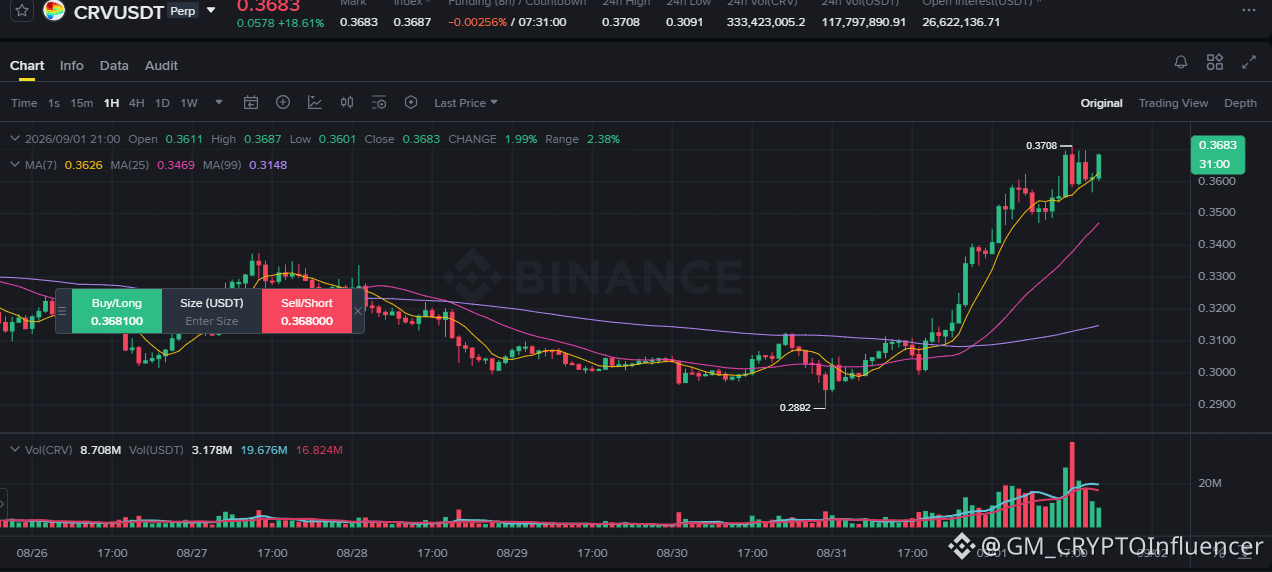
Task: Open the chart grid layout icon
Action: 1215,62
